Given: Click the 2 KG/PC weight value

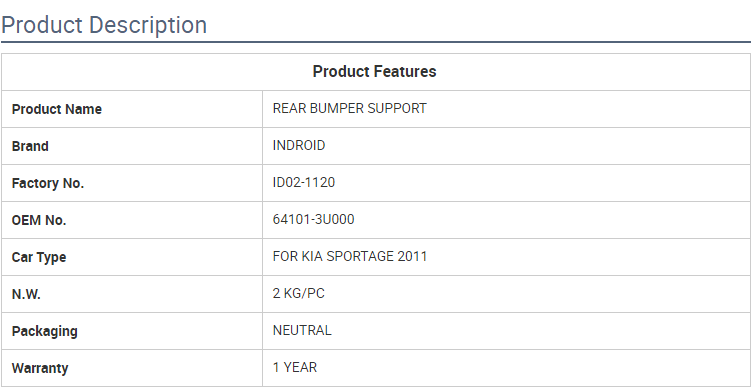Looking at the screenshot, I should [x=299, y=293].
